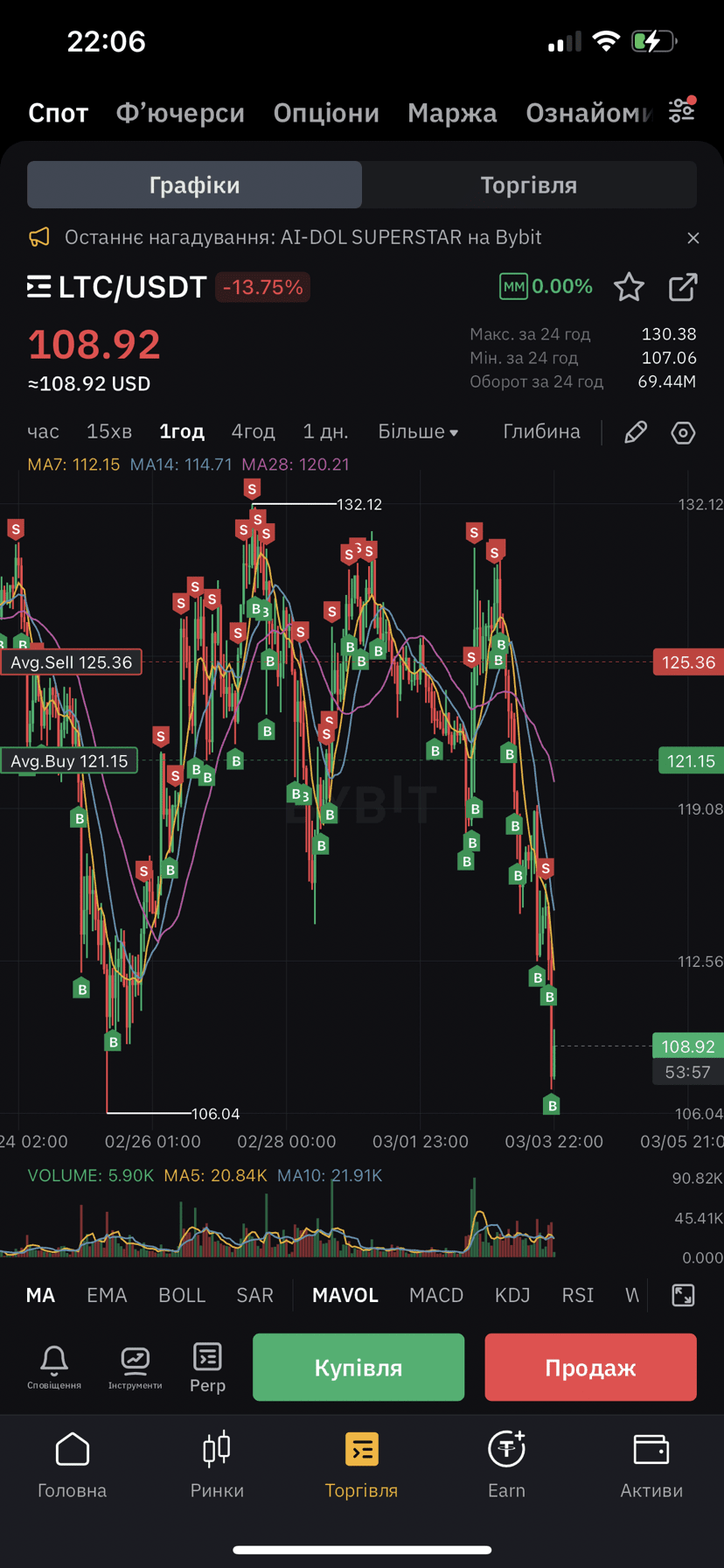This screenshot has width=724, height=1568.
Task: Select the RSI sub-indicator
Action: (x=578, y=1295)
